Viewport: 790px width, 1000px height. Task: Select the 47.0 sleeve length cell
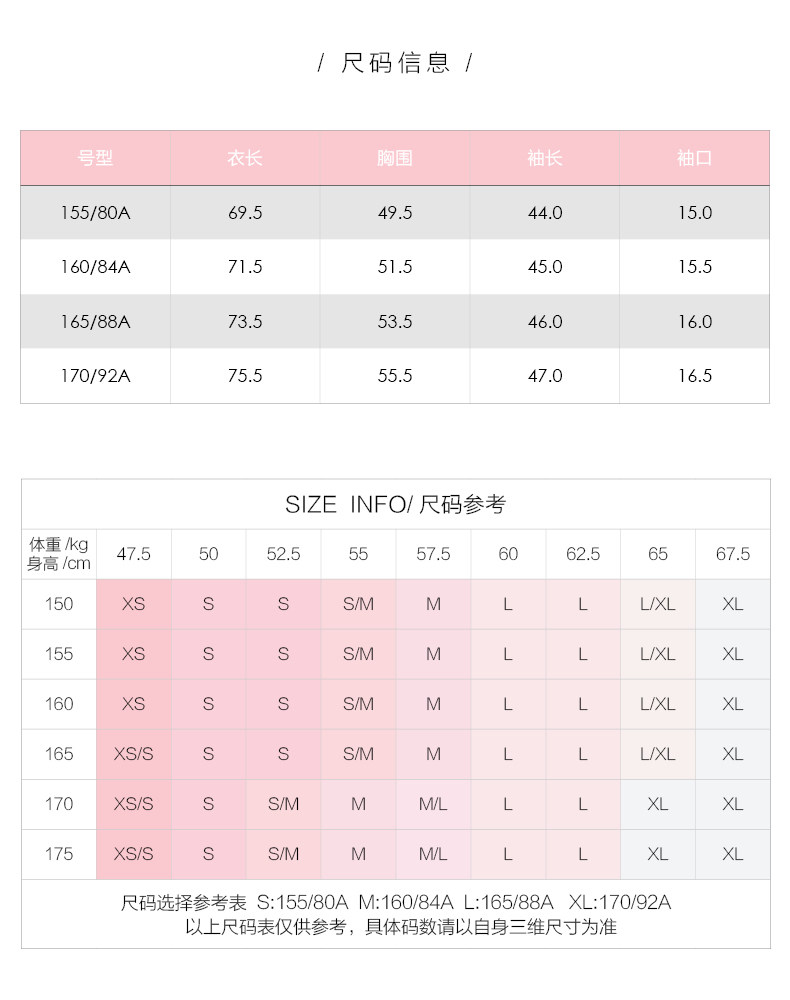pos(545,376)
